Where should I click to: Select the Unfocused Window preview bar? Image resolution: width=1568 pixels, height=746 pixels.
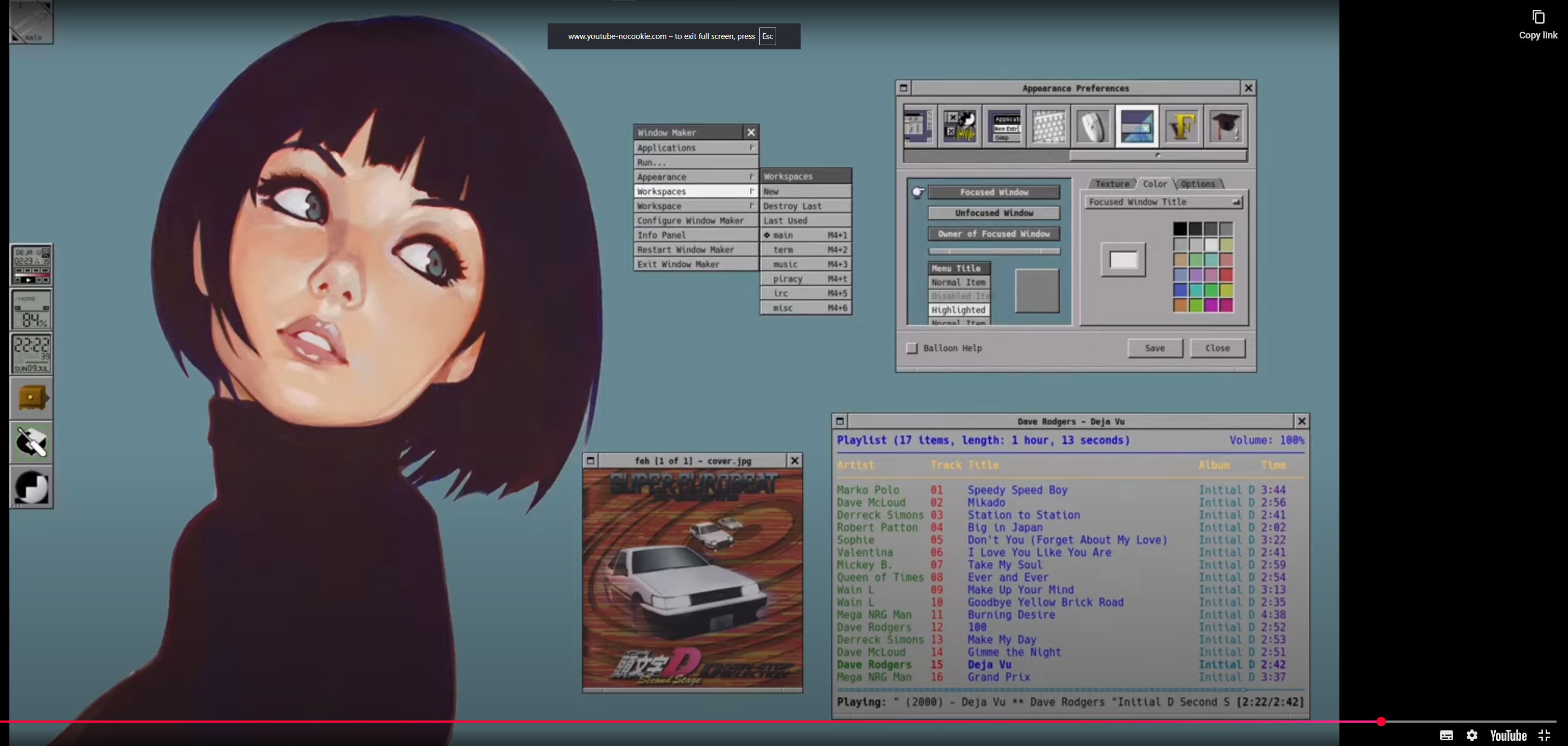point(994,213)
